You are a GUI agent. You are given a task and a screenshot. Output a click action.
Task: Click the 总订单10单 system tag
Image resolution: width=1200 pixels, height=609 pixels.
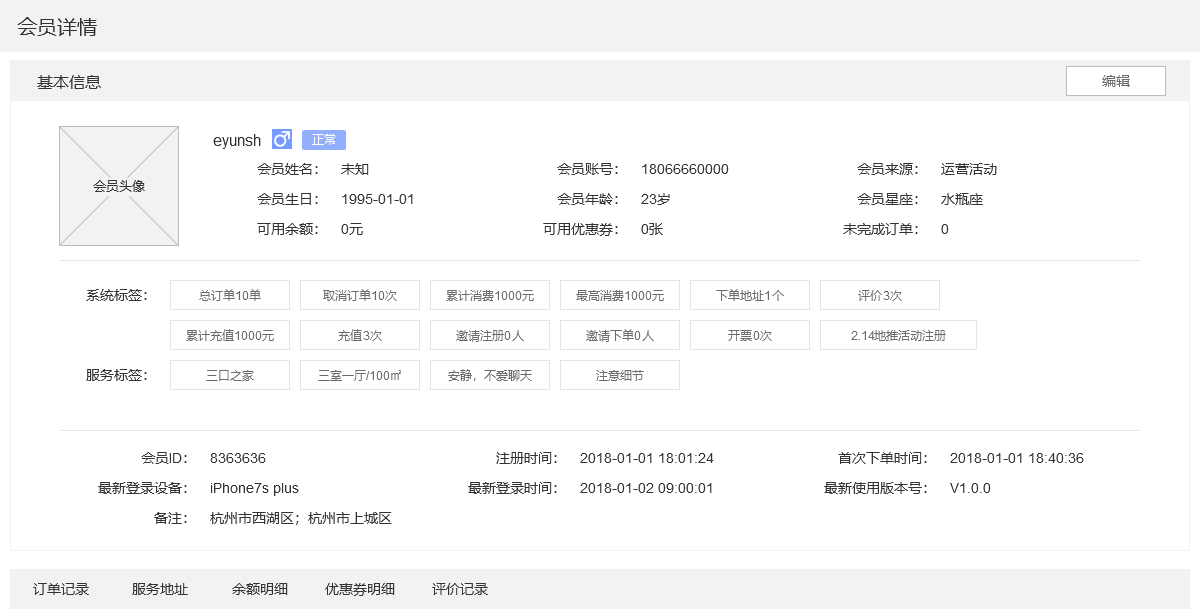click(x=230, y=295)
